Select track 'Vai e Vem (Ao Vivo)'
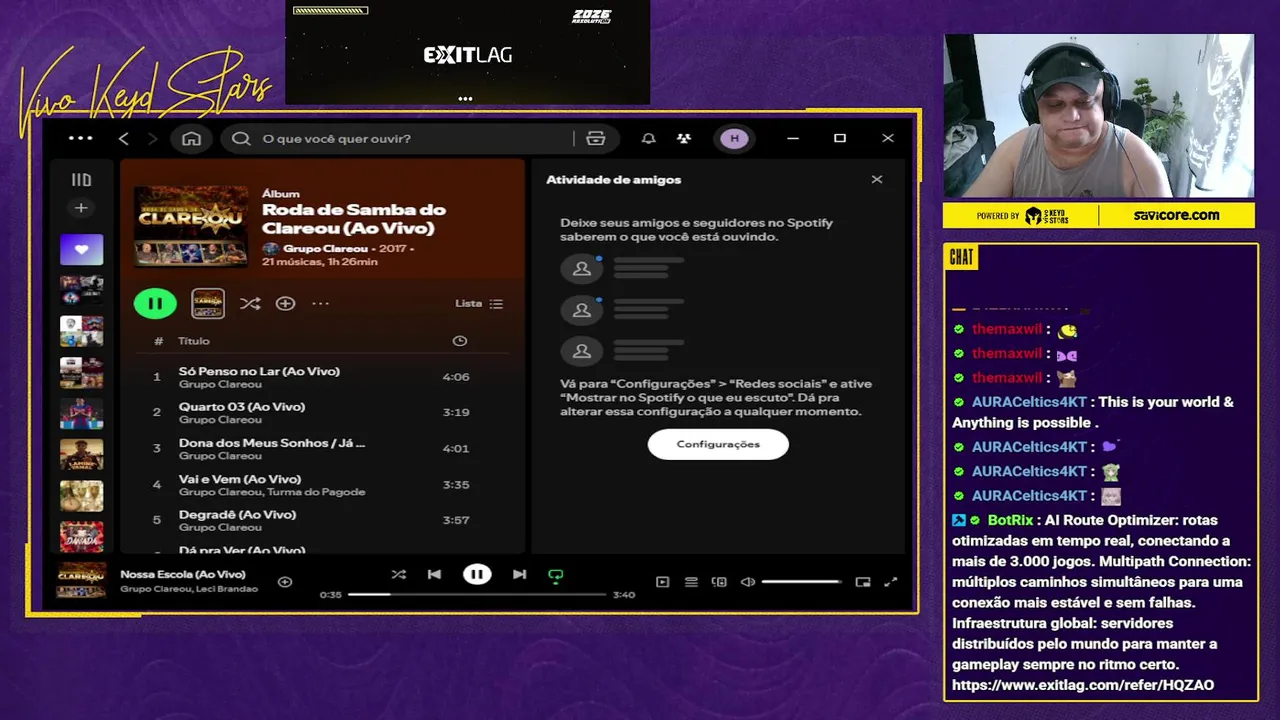Viewport: 1280px width, 720px height. (320, 484)
